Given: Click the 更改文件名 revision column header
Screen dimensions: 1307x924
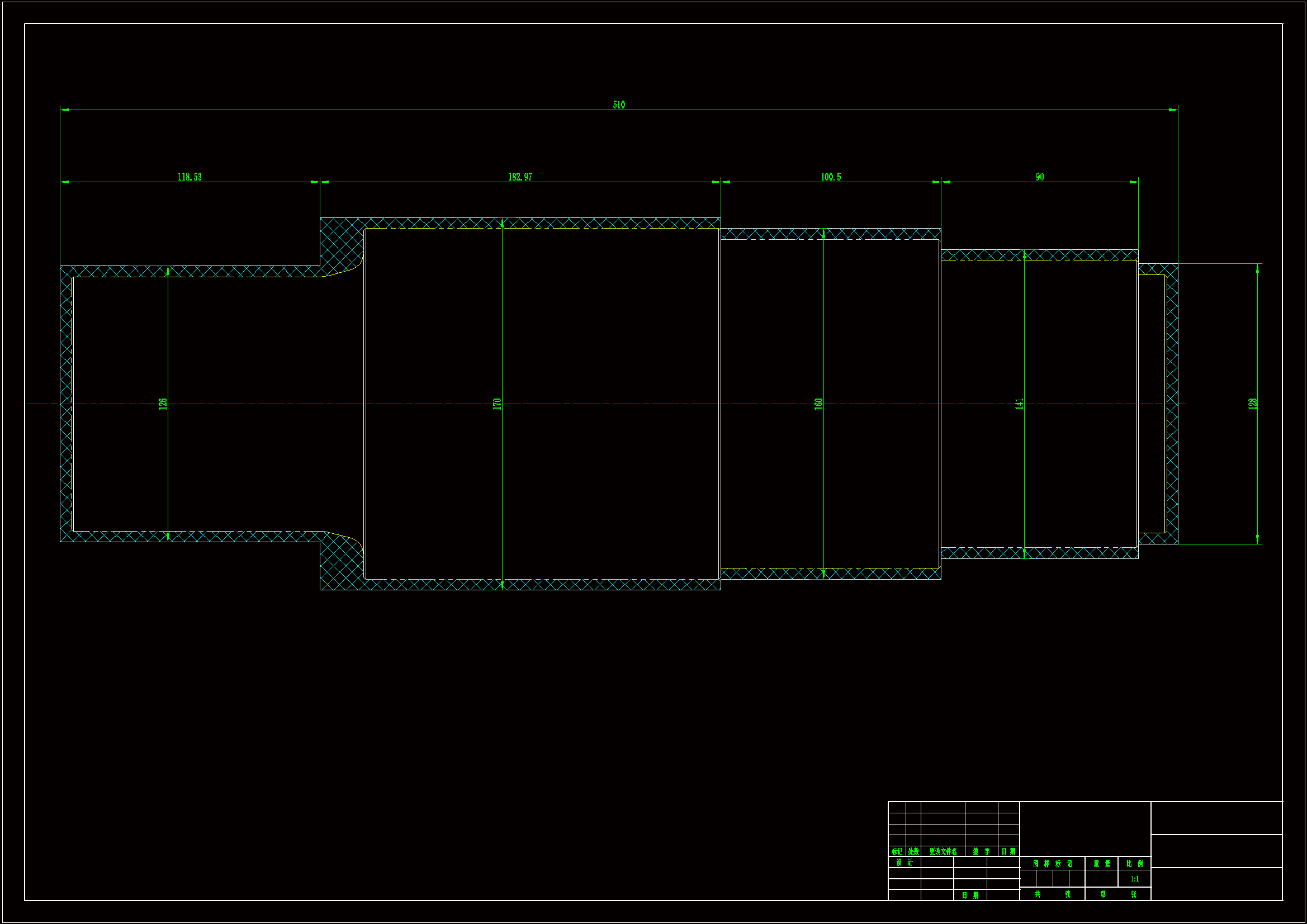Looking at the screenshot, I should (943, 852).
